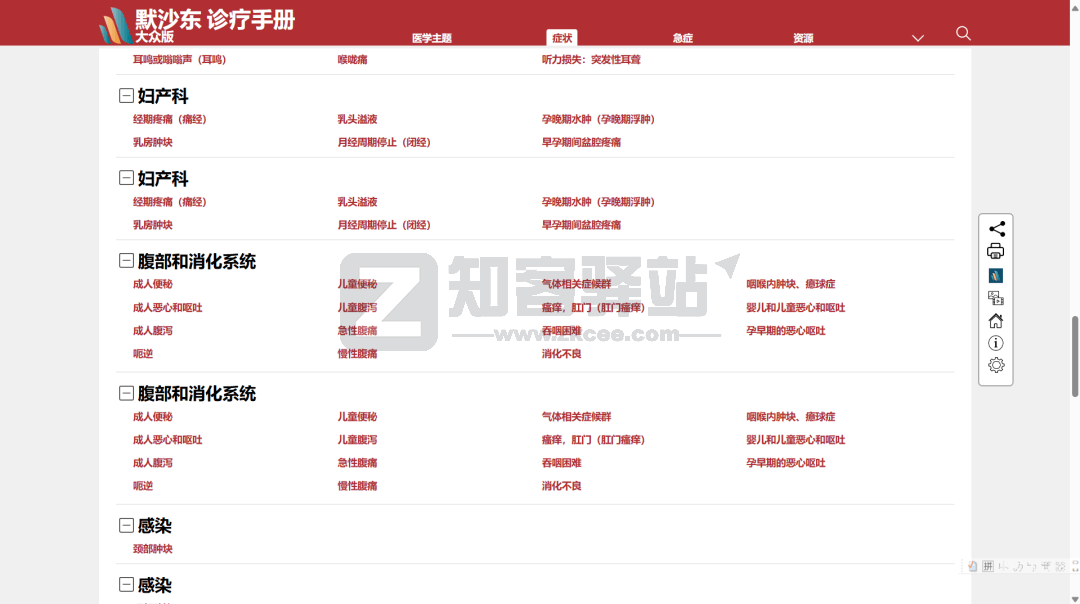Open the 颈部肿块 symptom link

[152, 548]
